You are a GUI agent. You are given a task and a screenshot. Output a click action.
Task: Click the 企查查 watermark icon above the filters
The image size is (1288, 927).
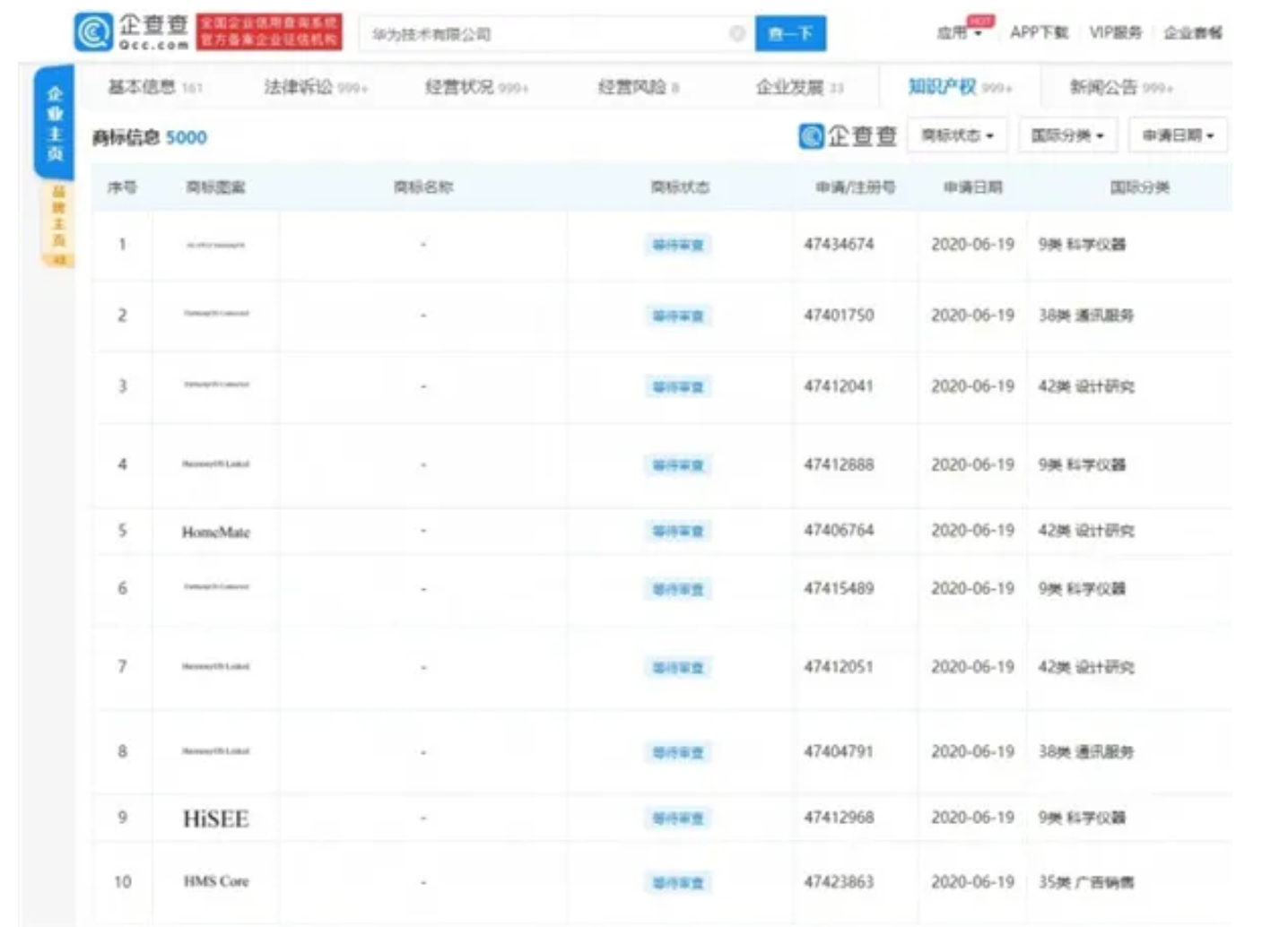coord(813,135)
